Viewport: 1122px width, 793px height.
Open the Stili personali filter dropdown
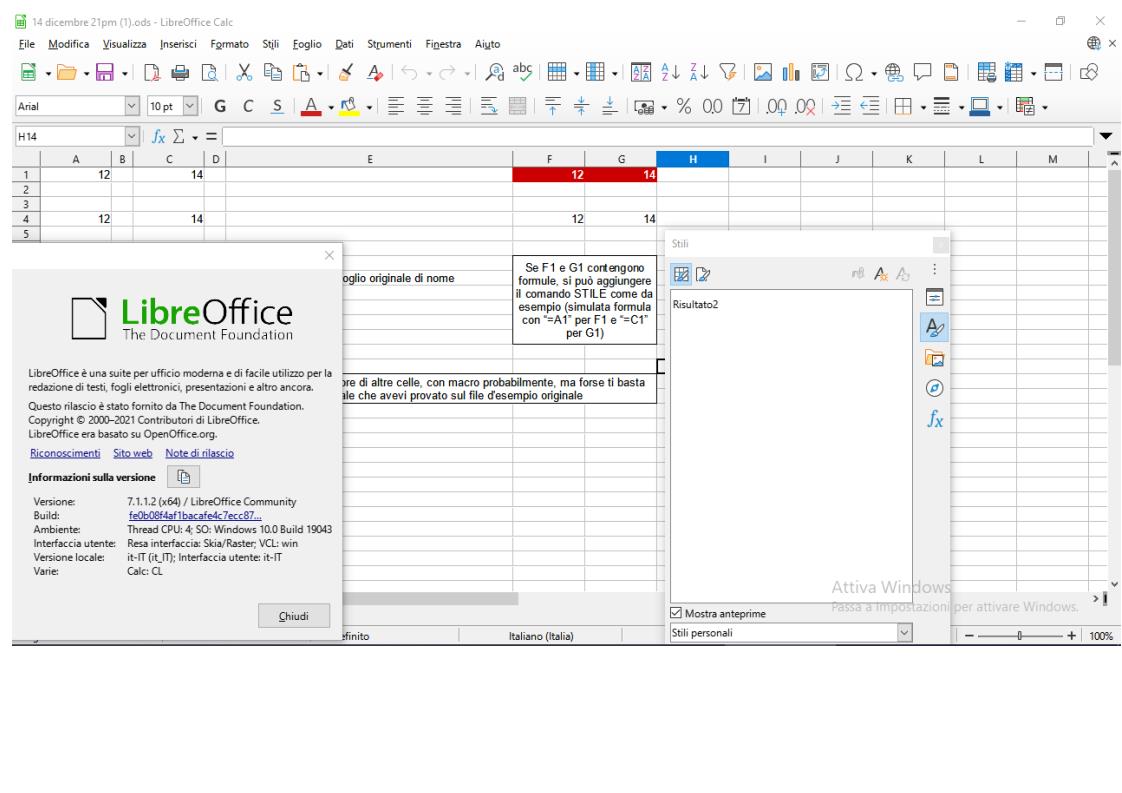(x=906, y=632)
